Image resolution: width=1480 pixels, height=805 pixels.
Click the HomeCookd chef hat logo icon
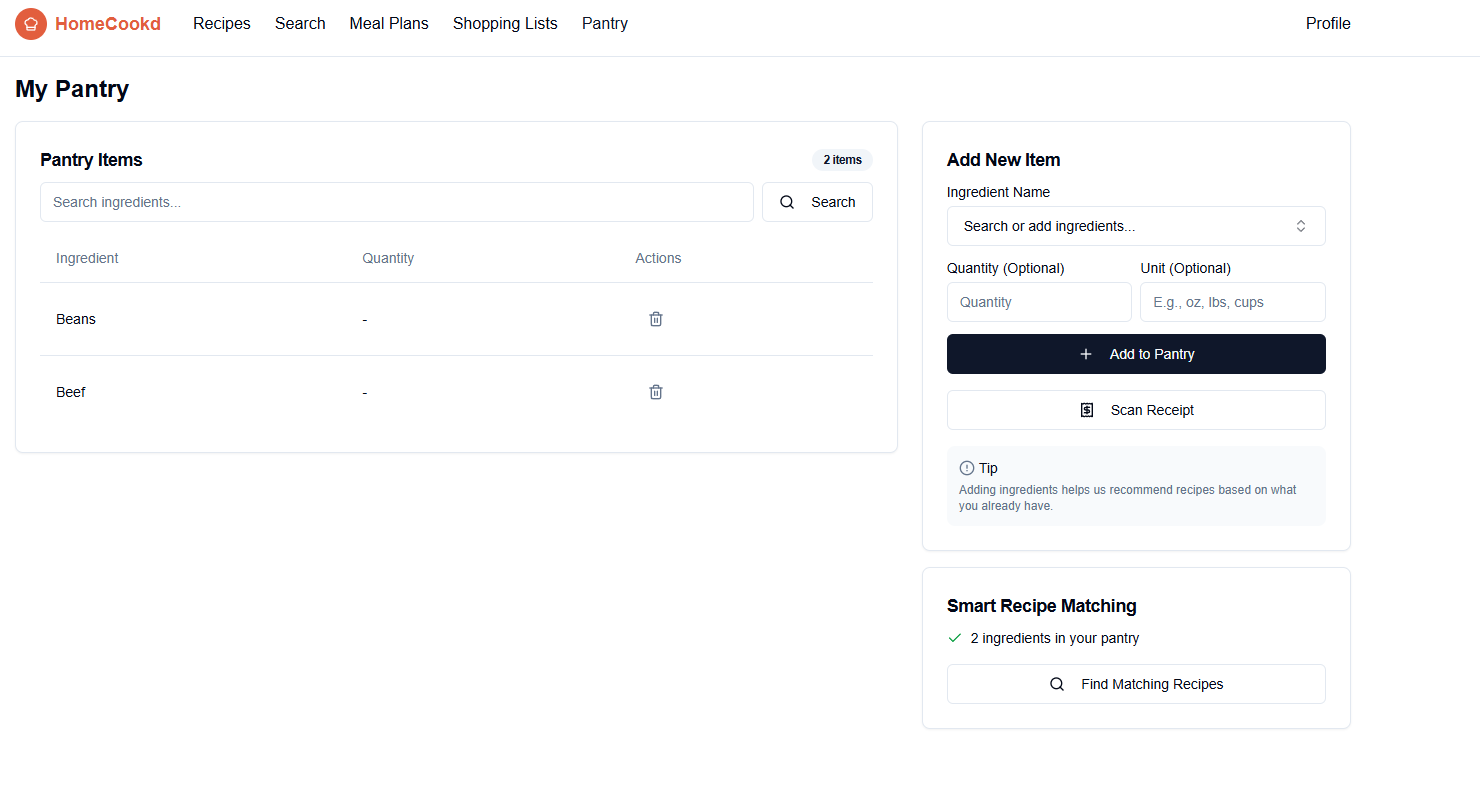click(x=31, y=24)
